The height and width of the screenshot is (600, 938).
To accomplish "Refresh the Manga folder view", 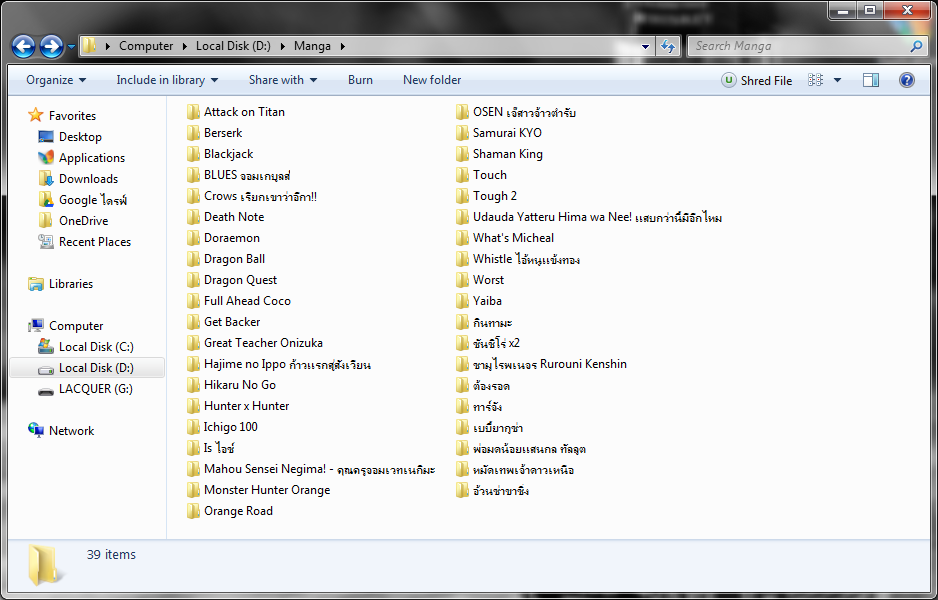I will coord(668,46).
